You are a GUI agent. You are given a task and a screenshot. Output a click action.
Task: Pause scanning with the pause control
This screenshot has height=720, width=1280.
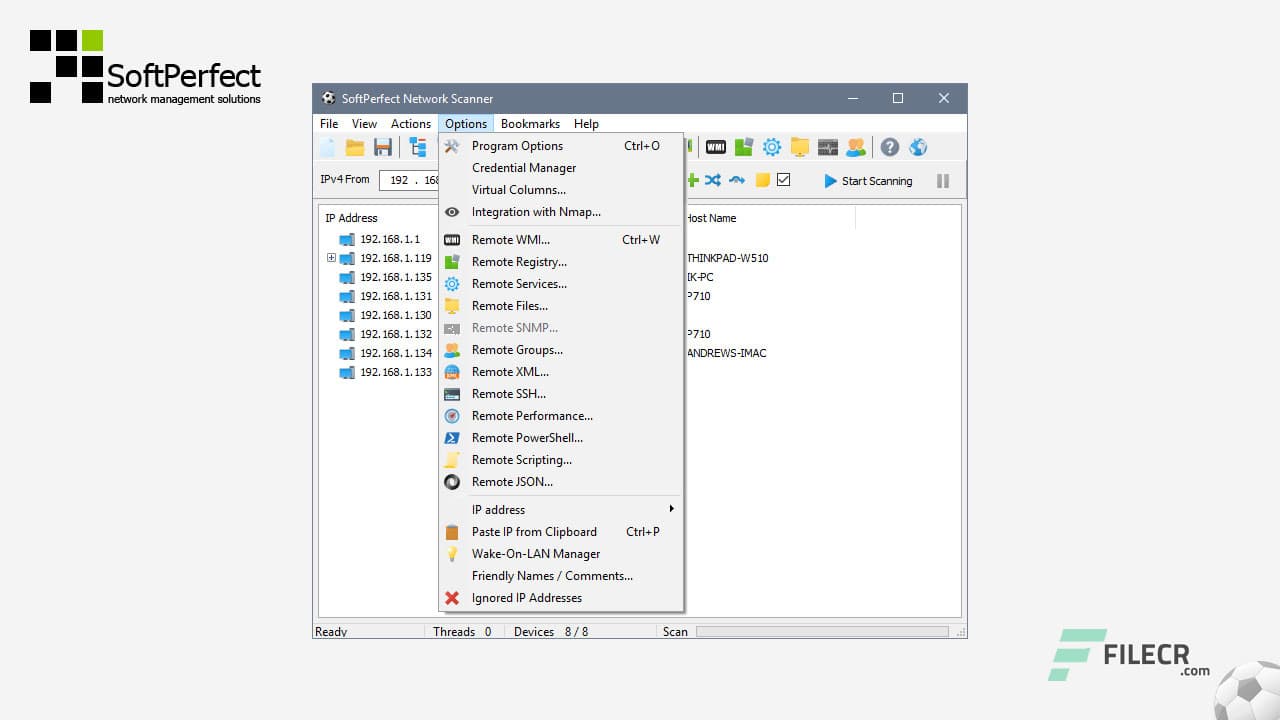click(943, 181)
